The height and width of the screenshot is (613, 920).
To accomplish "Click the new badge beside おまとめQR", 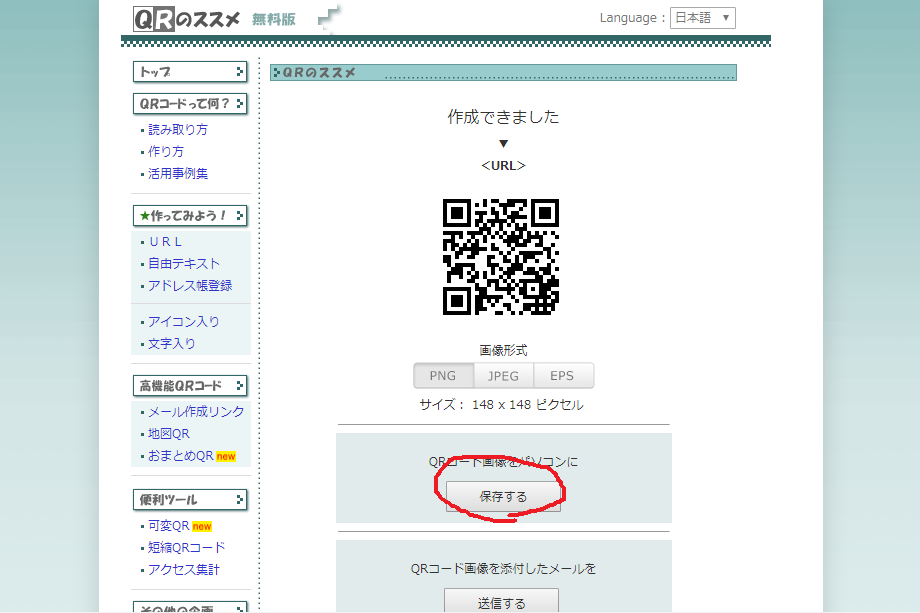I will 226,456.
